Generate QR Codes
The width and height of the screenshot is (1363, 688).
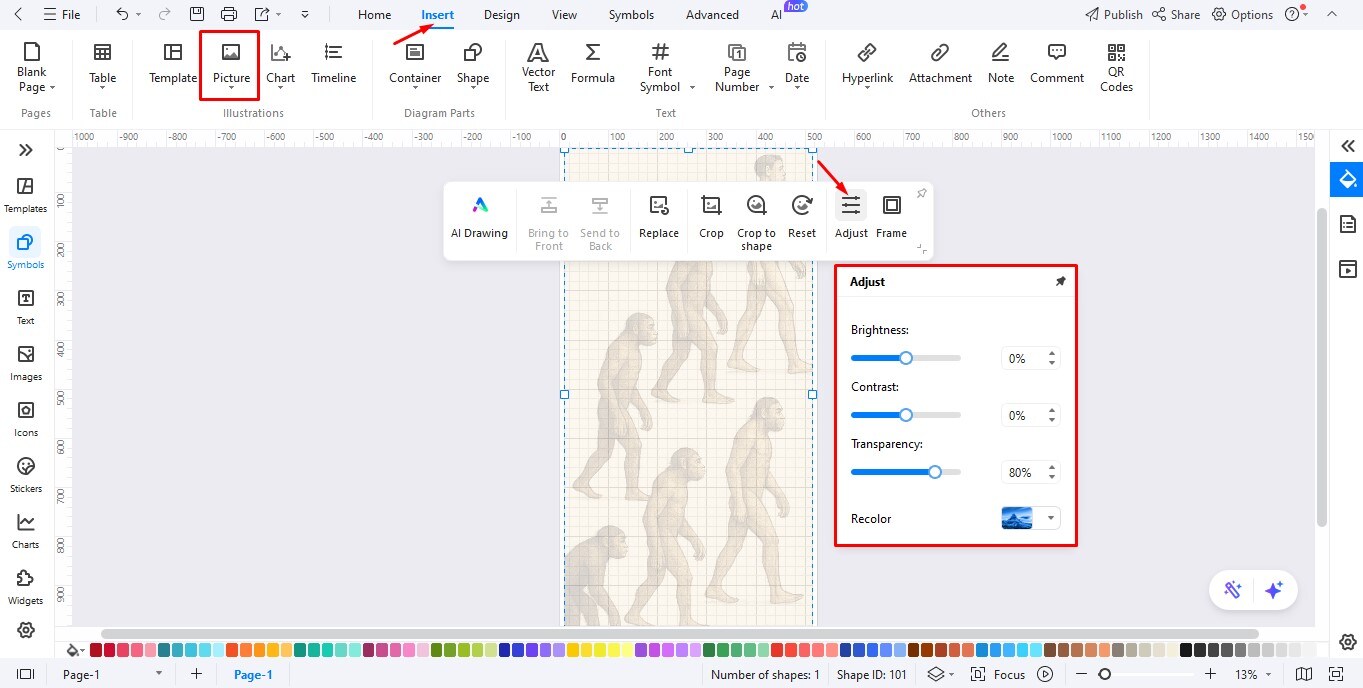tap(1116, 67)
